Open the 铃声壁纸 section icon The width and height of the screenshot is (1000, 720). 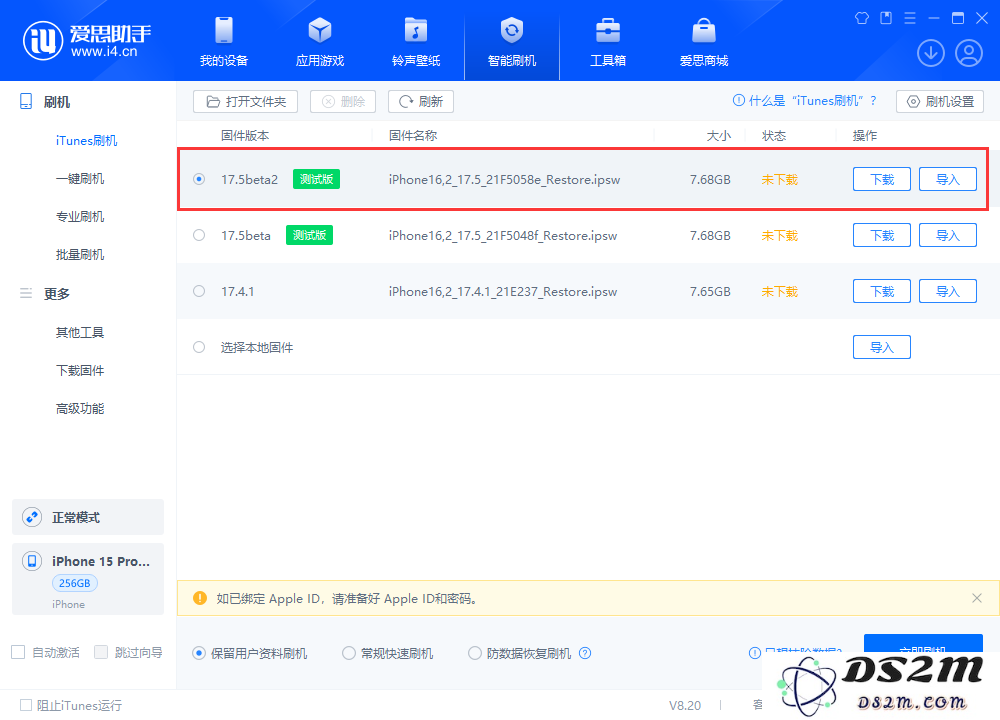click(416, 30)
